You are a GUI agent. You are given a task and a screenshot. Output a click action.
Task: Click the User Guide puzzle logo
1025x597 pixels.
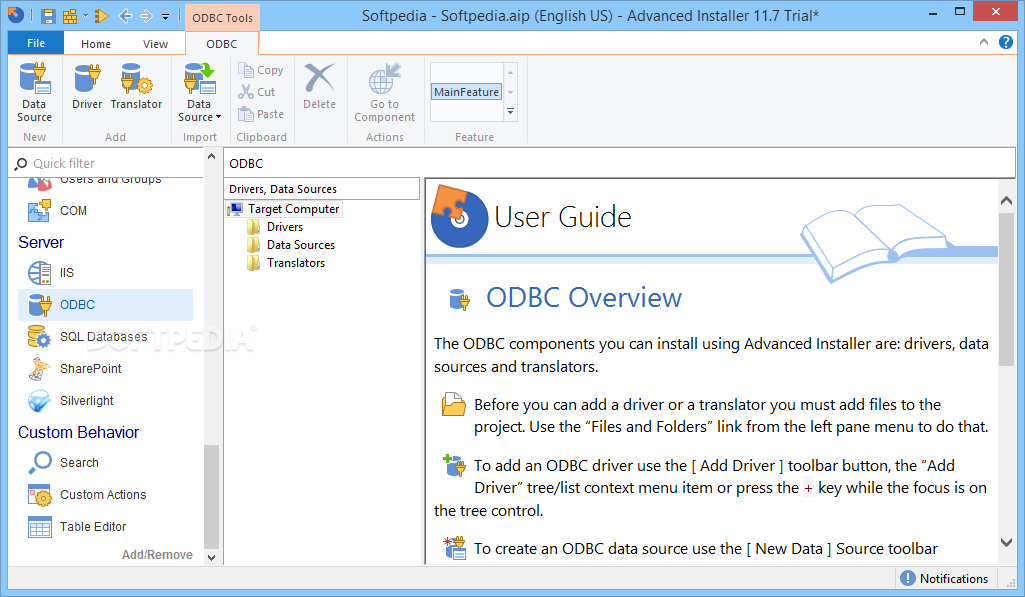click(459, 216)
